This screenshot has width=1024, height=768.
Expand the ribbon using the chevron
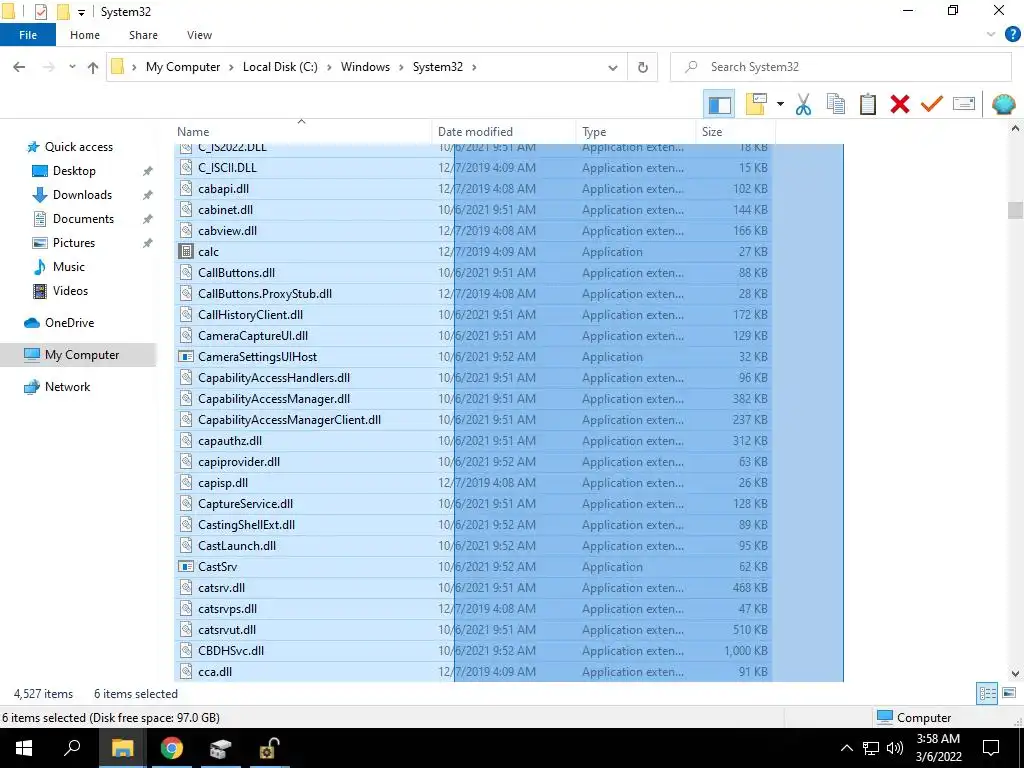(991, 35)
